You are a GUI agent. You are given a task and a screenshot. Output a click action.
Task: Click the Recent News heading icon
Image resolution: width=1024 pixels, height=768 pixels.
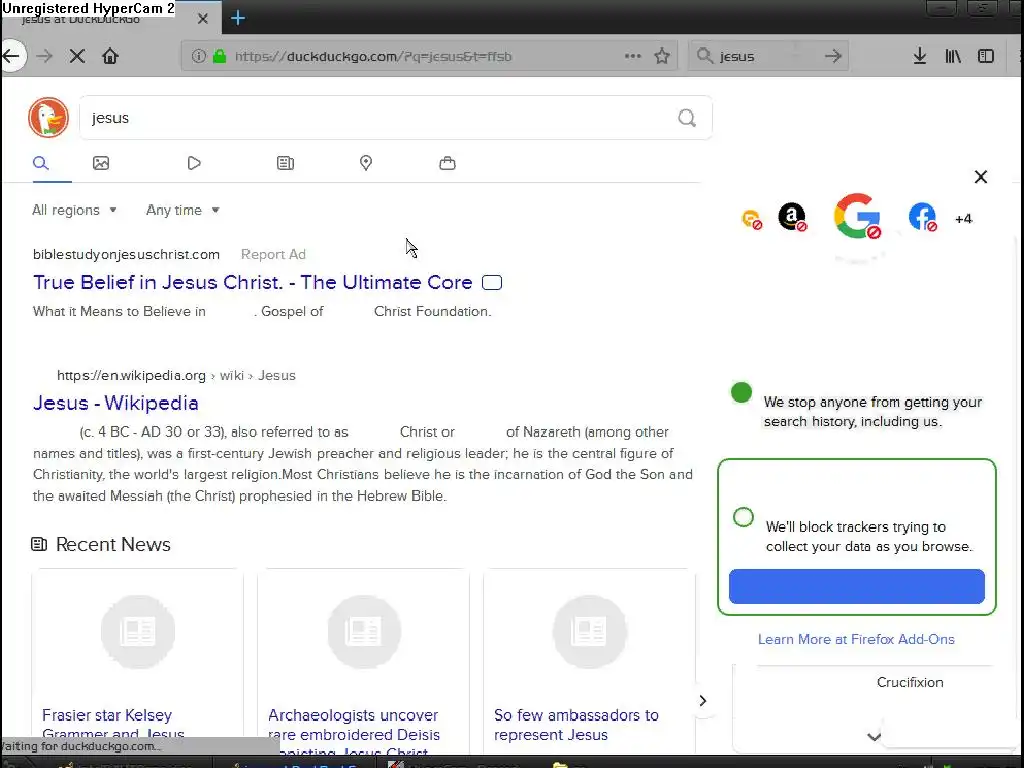point(39,544)
